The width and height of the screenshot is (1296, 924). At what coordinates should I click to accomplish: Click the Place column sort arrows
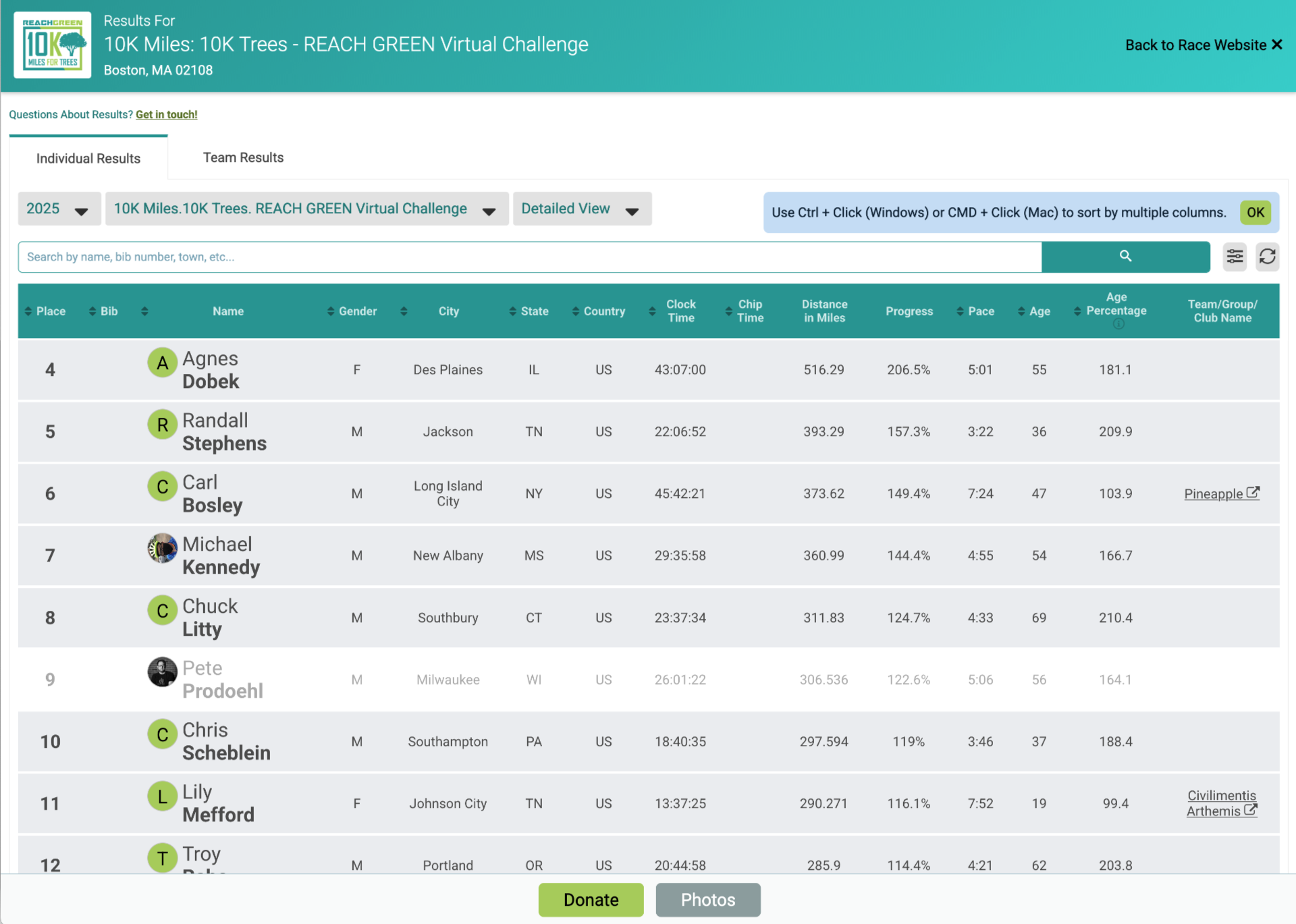(28, 311)
